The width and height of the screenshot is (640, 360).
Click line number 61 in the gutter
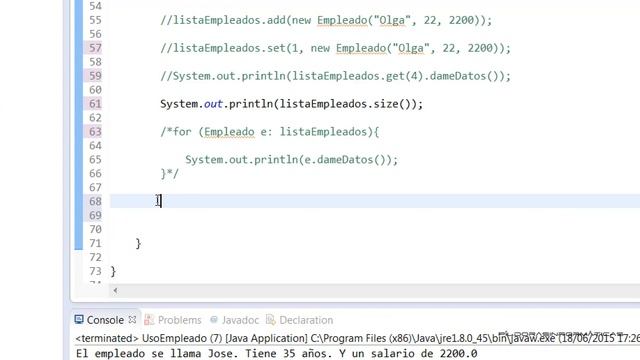click(95, 104)
